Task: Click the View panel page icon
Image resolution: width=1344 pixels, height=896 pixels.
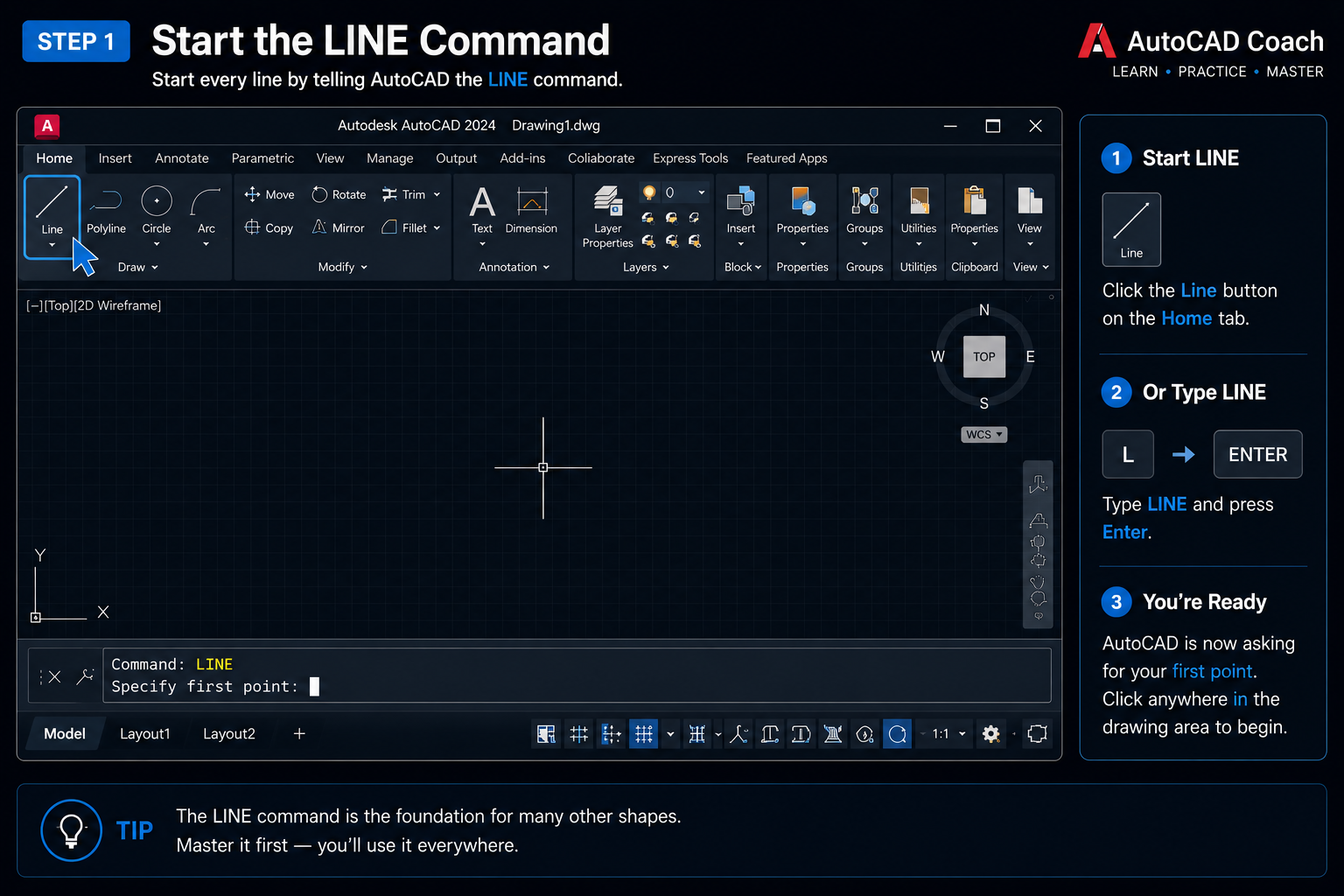Action: coord(1029,201)
